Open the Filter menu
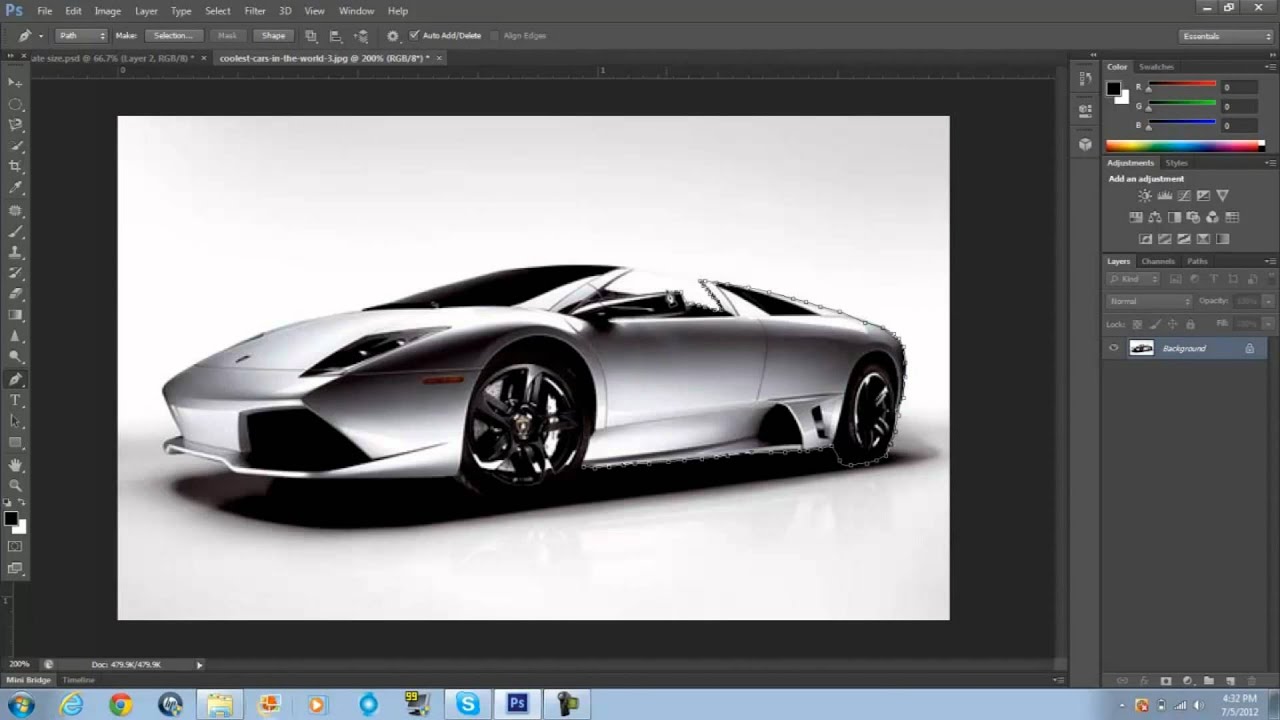This screenshot has width=1280, height=720. [x=255, y=11]
